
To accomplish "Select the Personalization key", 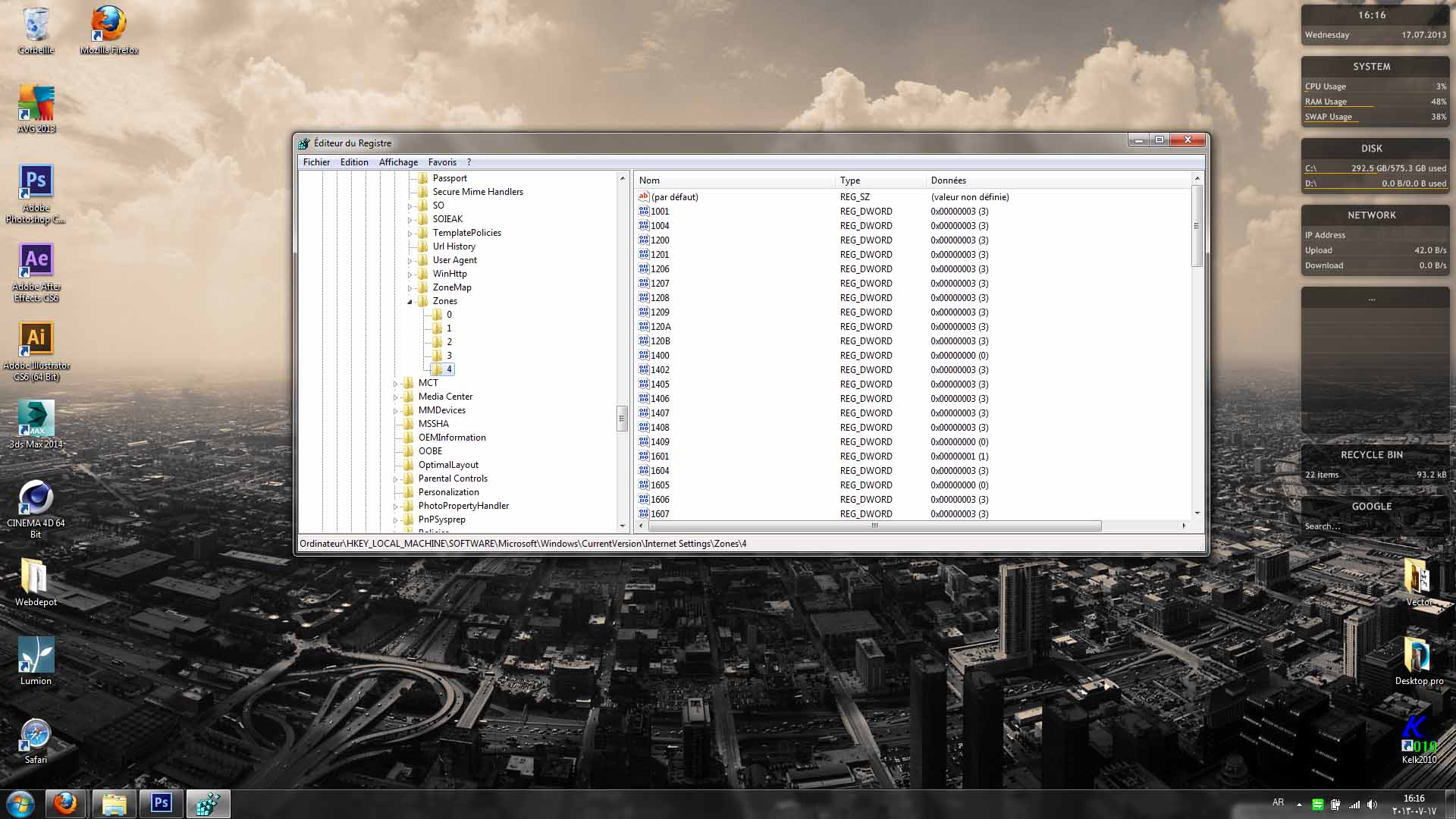I will click(448, 492).
